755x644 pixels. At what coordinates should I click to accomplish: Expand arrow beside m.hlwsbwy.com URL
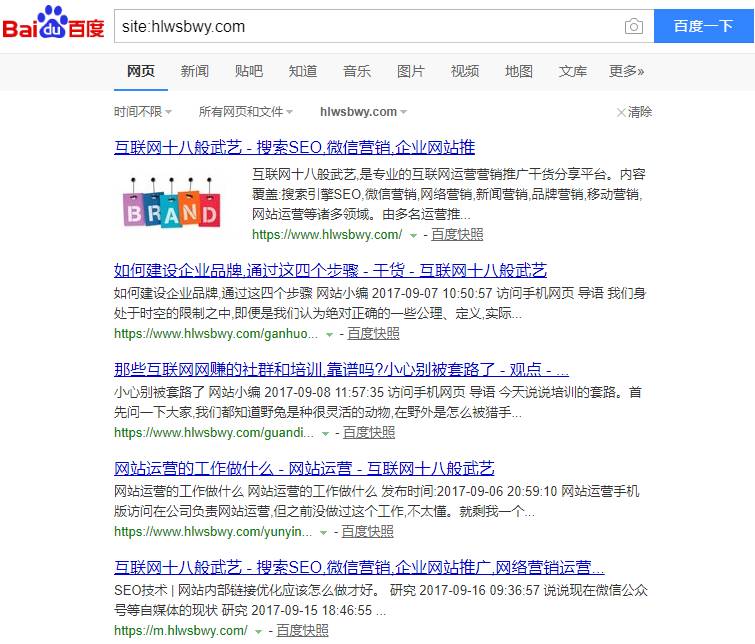(259, 631)
